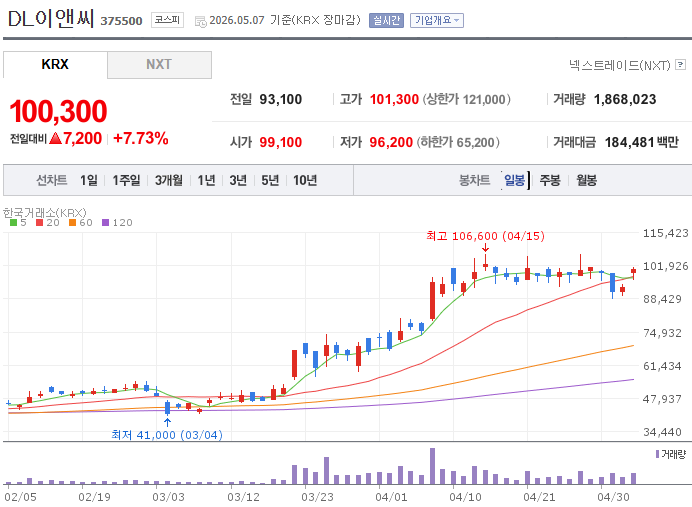This screenshot has height=507, width=692.
Task: Click the 실시간 badge button
Action: (386, 20)
